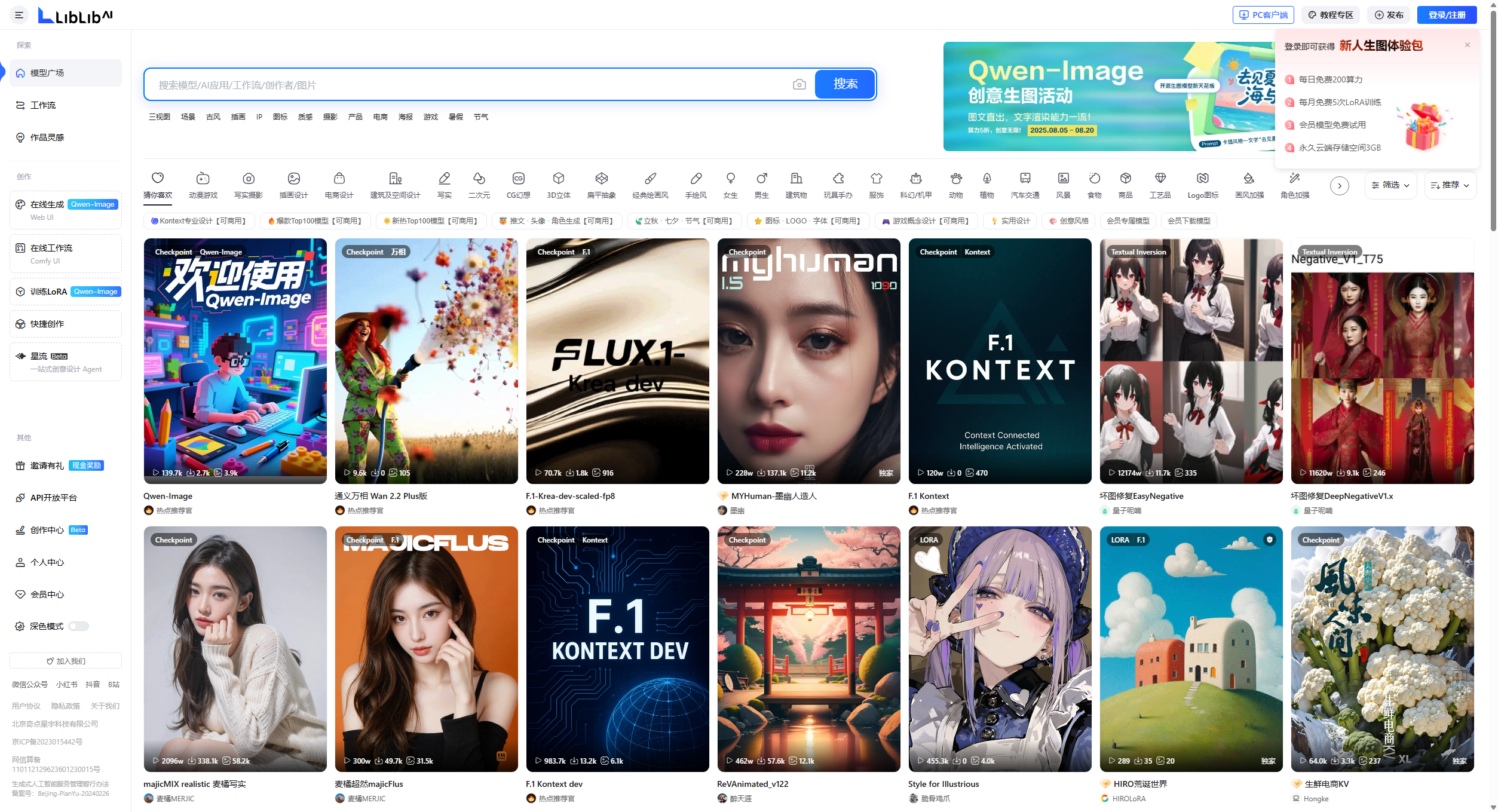Expand more categories with right arrow
The image size is (1498, 812).
click(x=1340, y=186)
